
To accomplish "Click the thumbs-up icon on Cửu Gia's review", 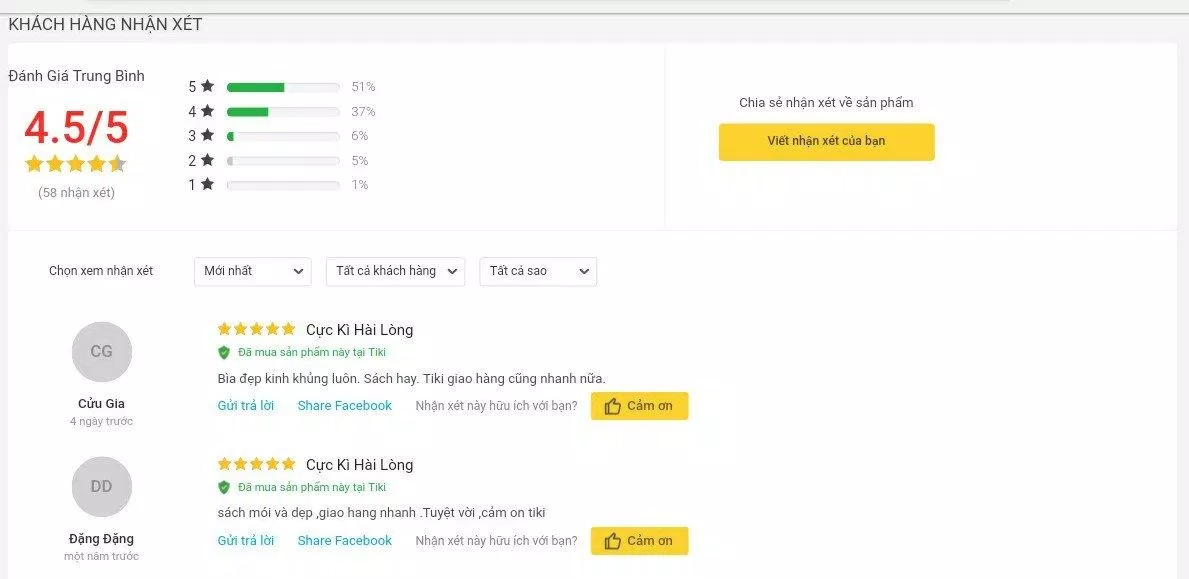I will point(612,406).
